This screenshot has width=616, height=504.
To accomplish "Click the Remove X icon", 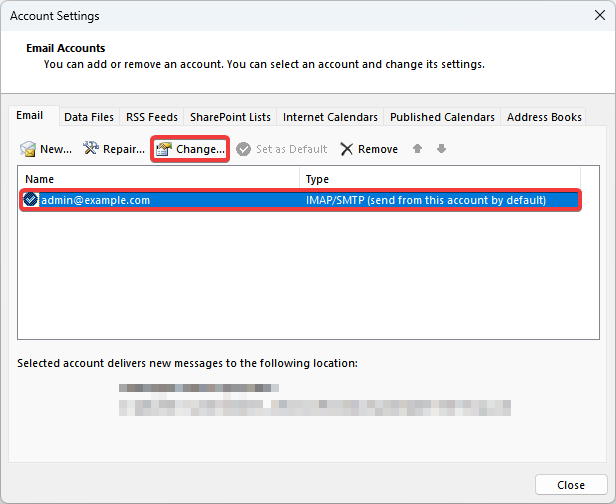I will pos(346,149).
